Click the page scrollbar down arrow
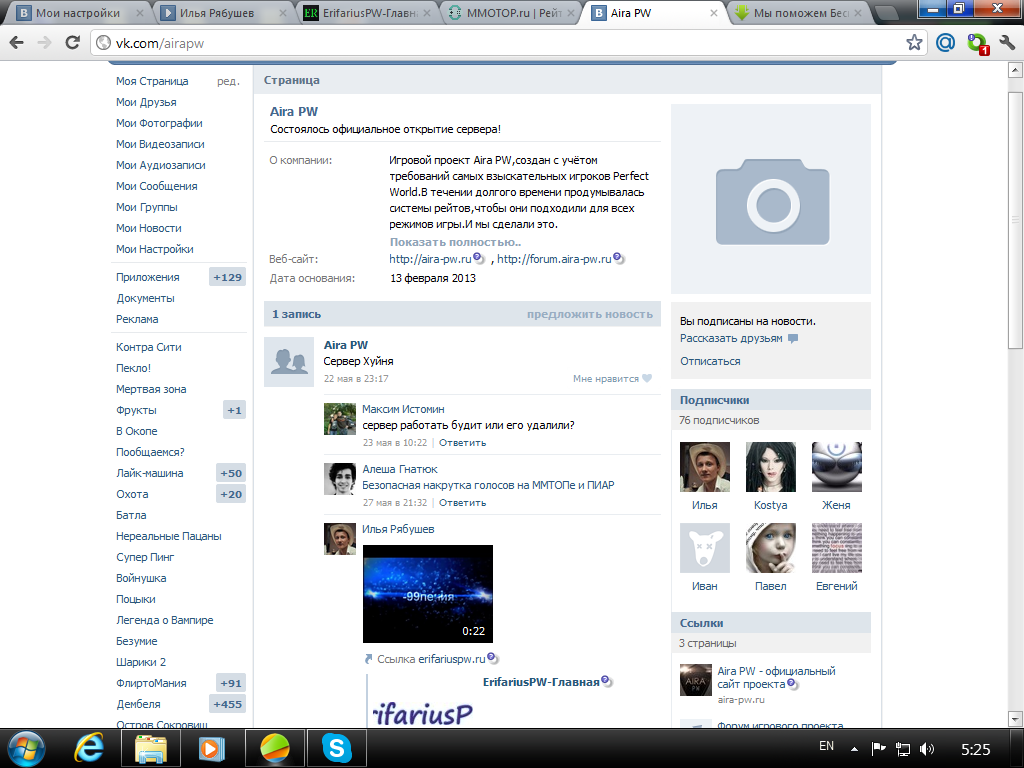 click(1015, 719)
